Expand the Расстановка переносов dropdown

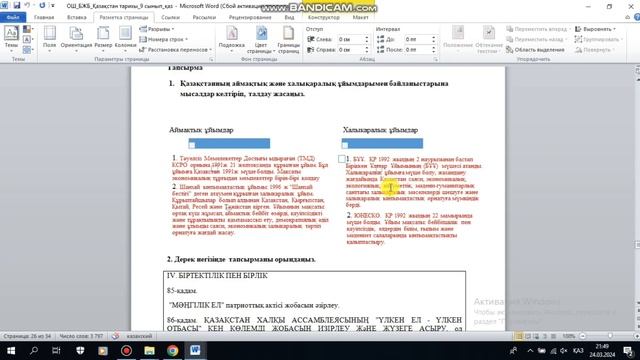coord(176,50)
